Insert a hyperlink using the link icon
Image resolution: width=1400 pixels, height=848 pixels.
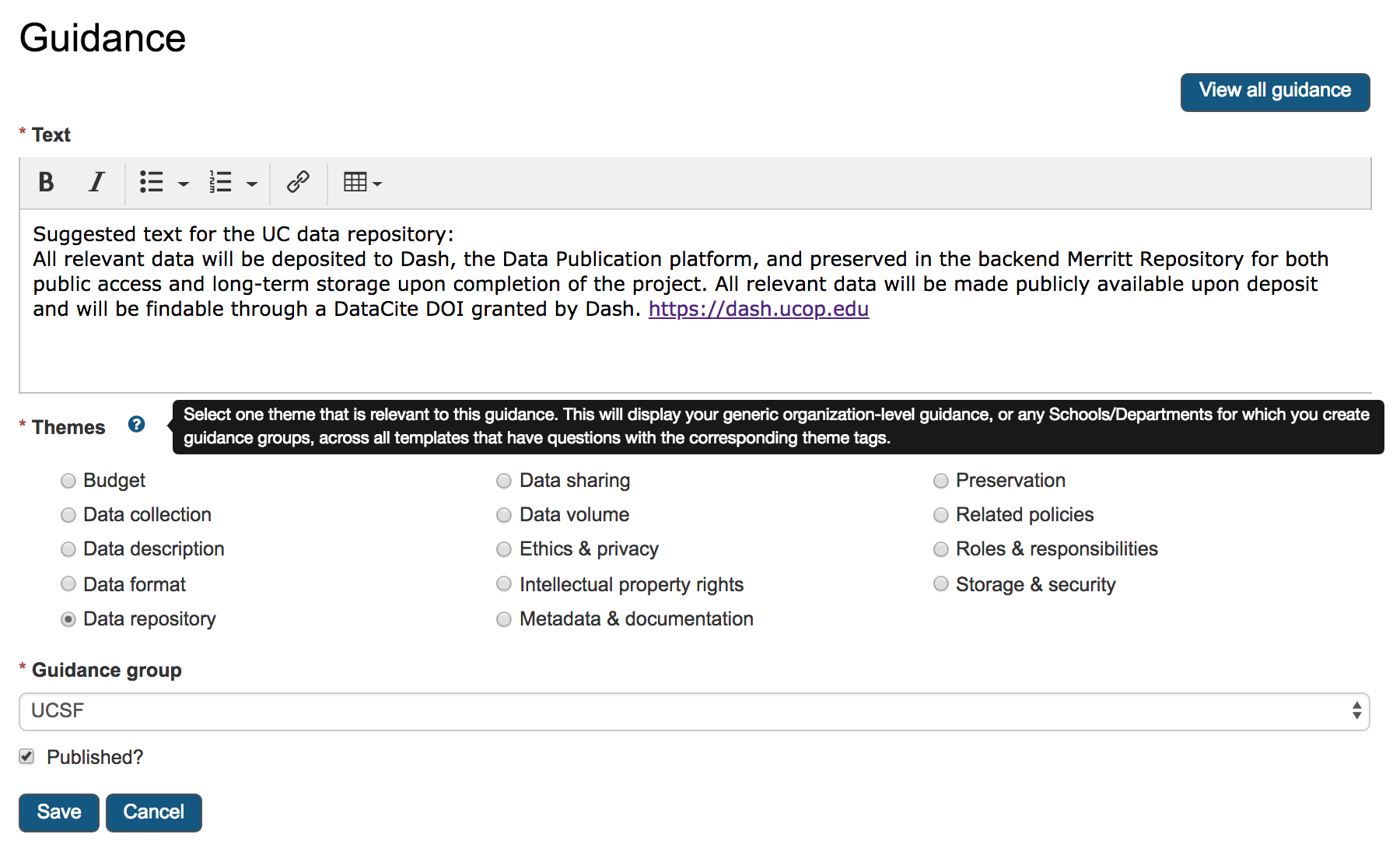click(298, 184)
